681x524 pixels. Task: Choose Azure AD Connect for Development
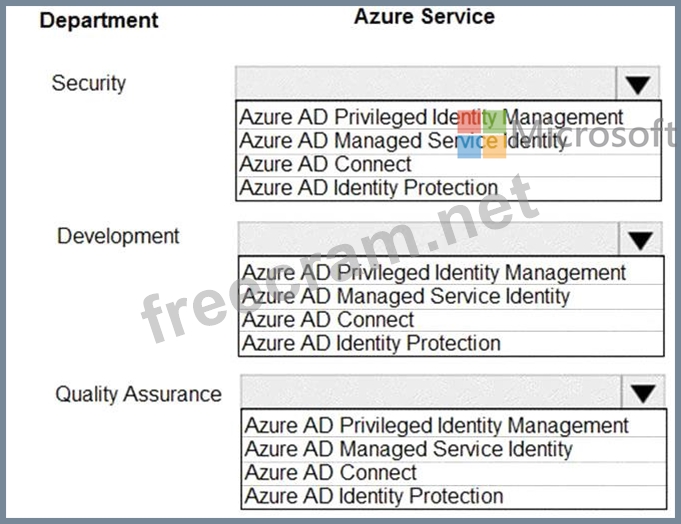click(329, 320)
